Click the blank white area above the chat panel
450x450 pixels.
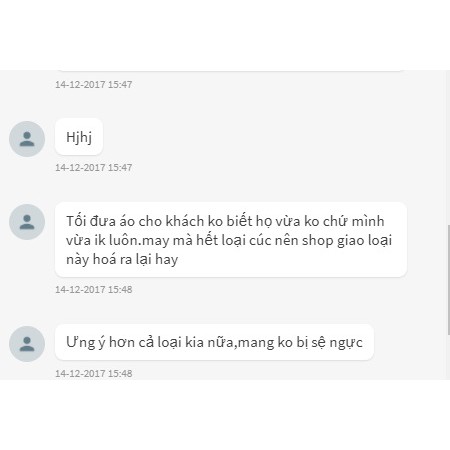[x=225, y=35]
